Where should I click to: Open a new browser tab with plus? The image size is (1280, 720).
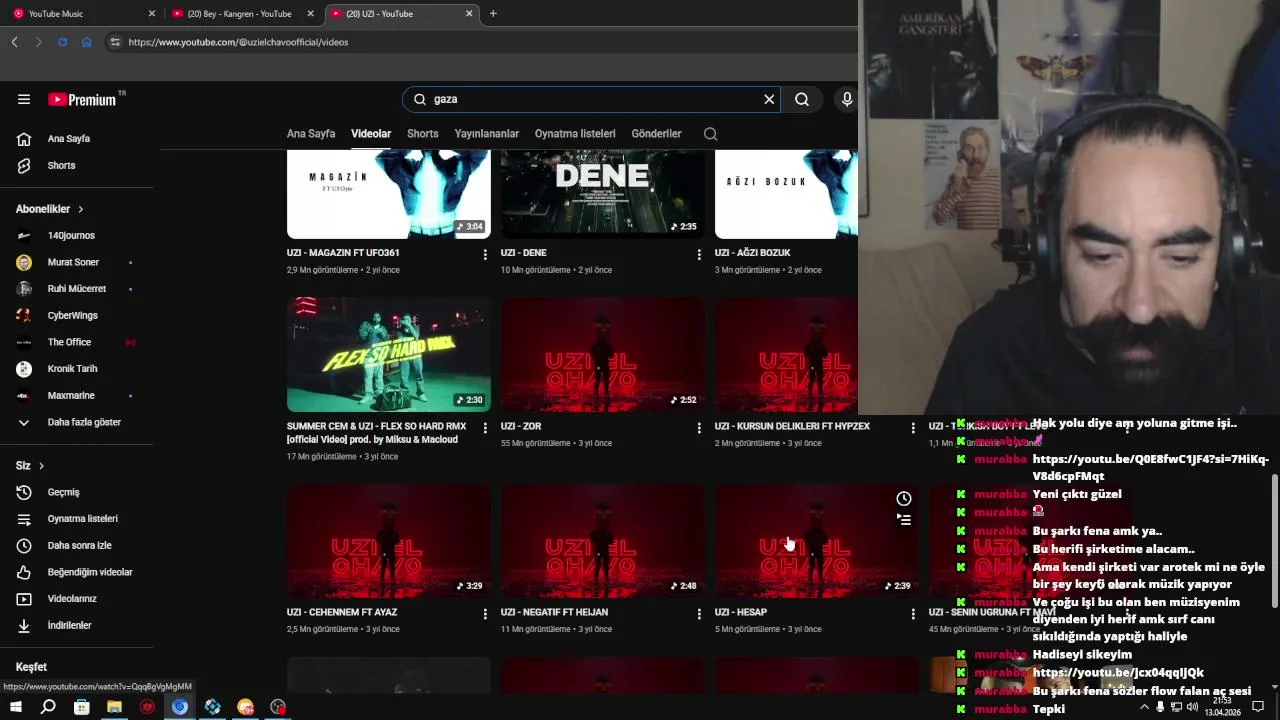click(x=493, y=14)
